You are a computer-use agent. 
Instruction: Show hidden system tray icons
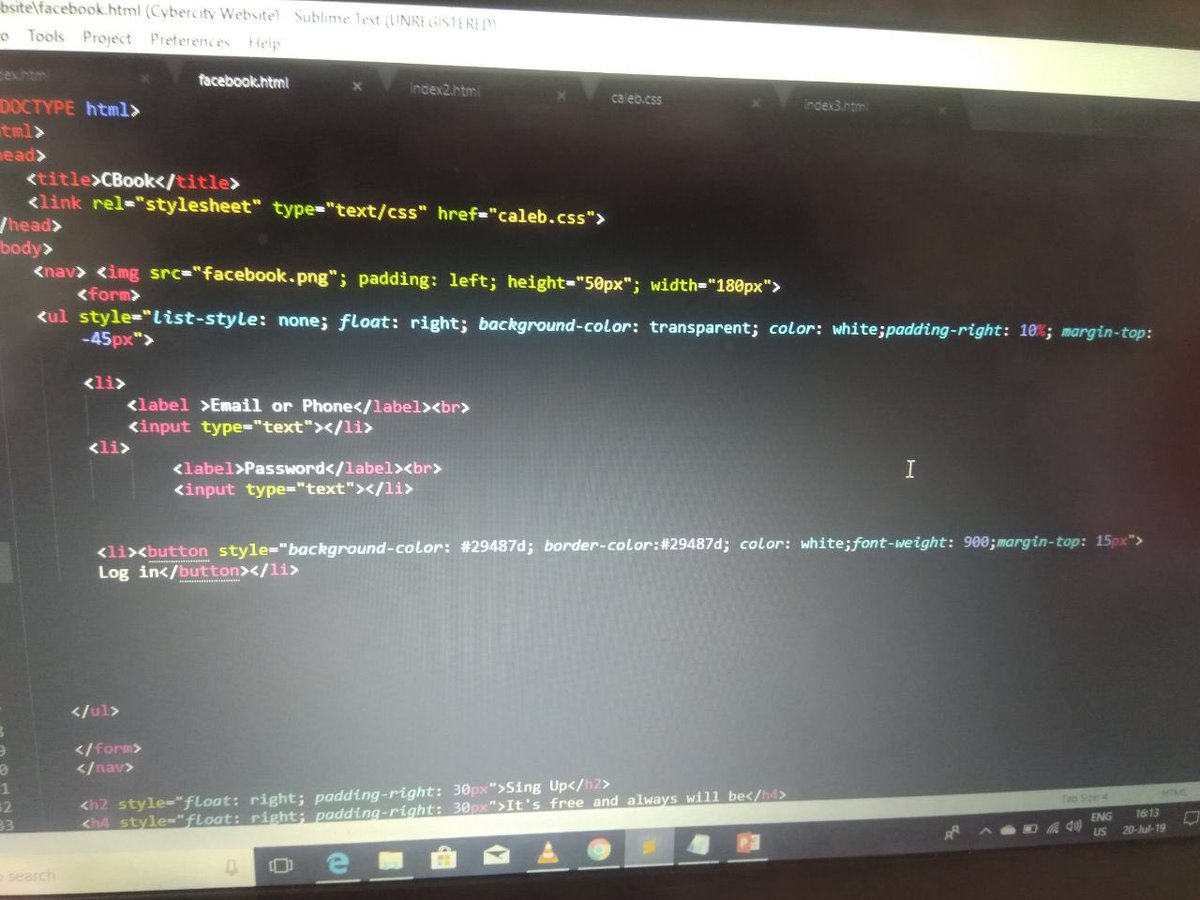pos(985,830)
